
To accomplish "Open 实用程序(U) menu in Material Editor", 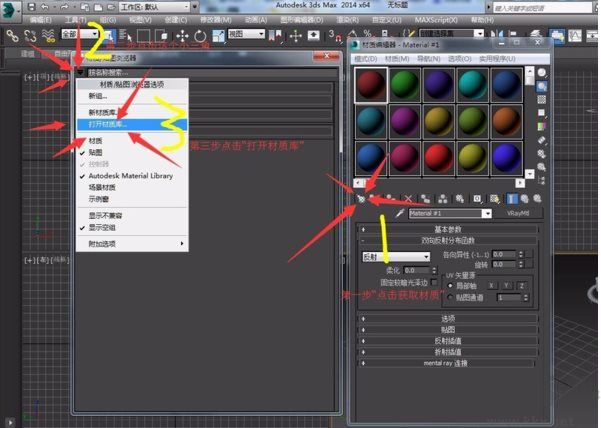I will tap(497, 59).
